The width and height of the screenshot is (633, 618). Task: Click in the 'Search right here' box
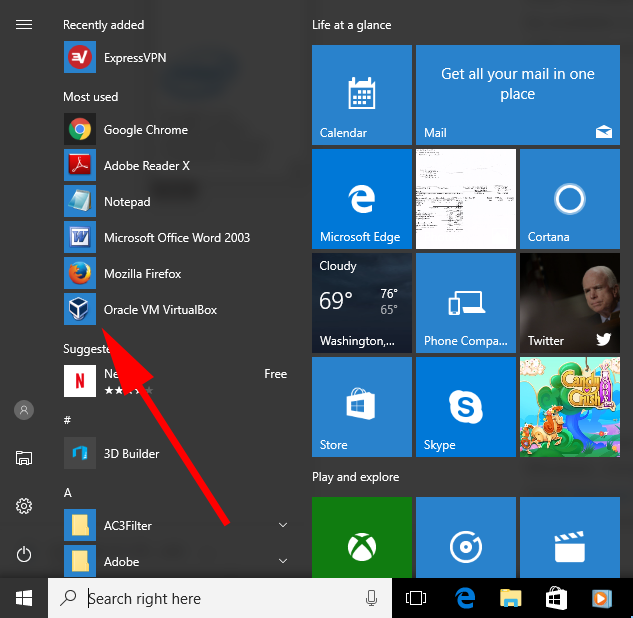[220, 598]
